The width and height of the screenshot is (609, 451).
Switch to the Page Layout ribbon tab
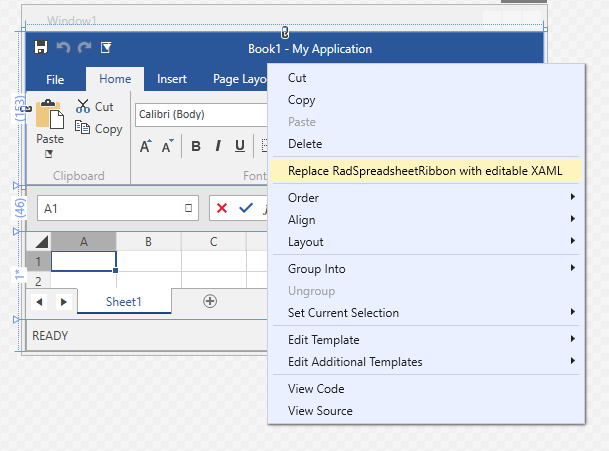click(x=239, y=79)
